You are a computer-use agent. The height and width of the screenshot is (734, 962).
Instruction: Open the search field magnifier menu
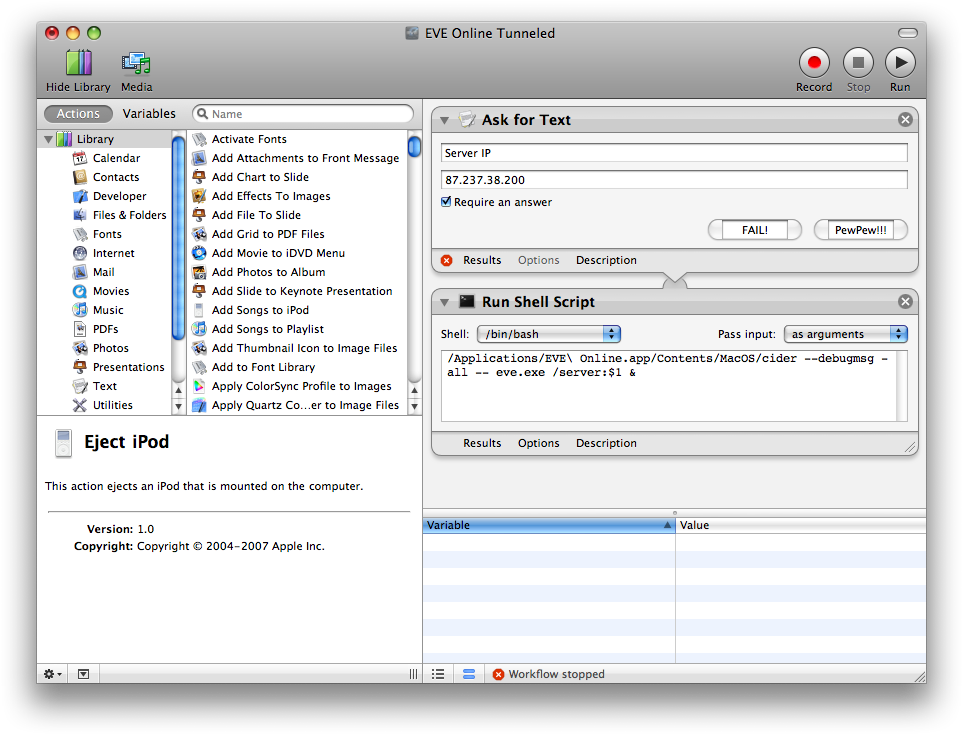pos(202,114)
